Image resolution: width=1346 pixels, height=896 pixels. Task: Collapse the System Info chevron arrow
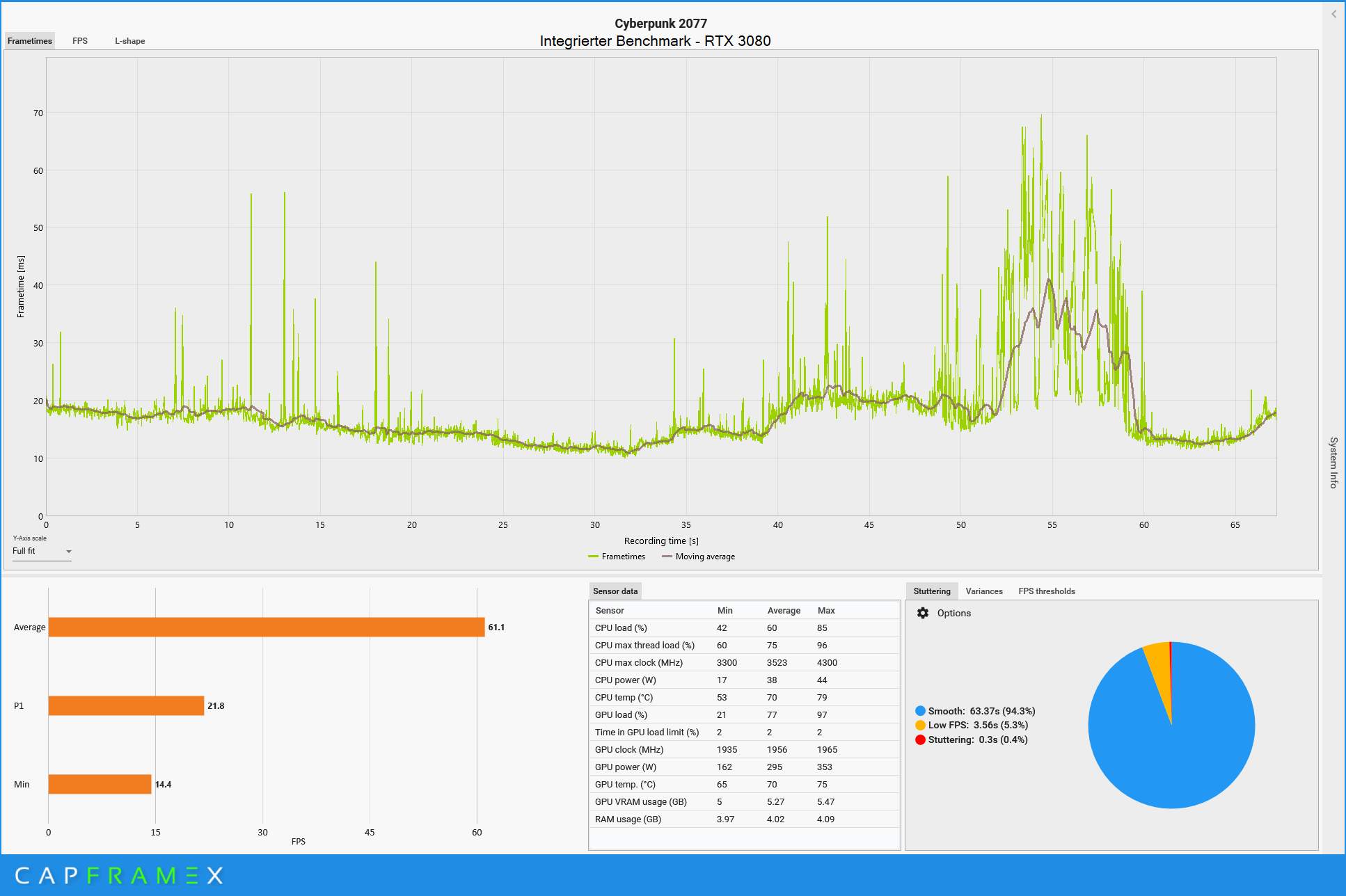click(x=1333, y=14)
